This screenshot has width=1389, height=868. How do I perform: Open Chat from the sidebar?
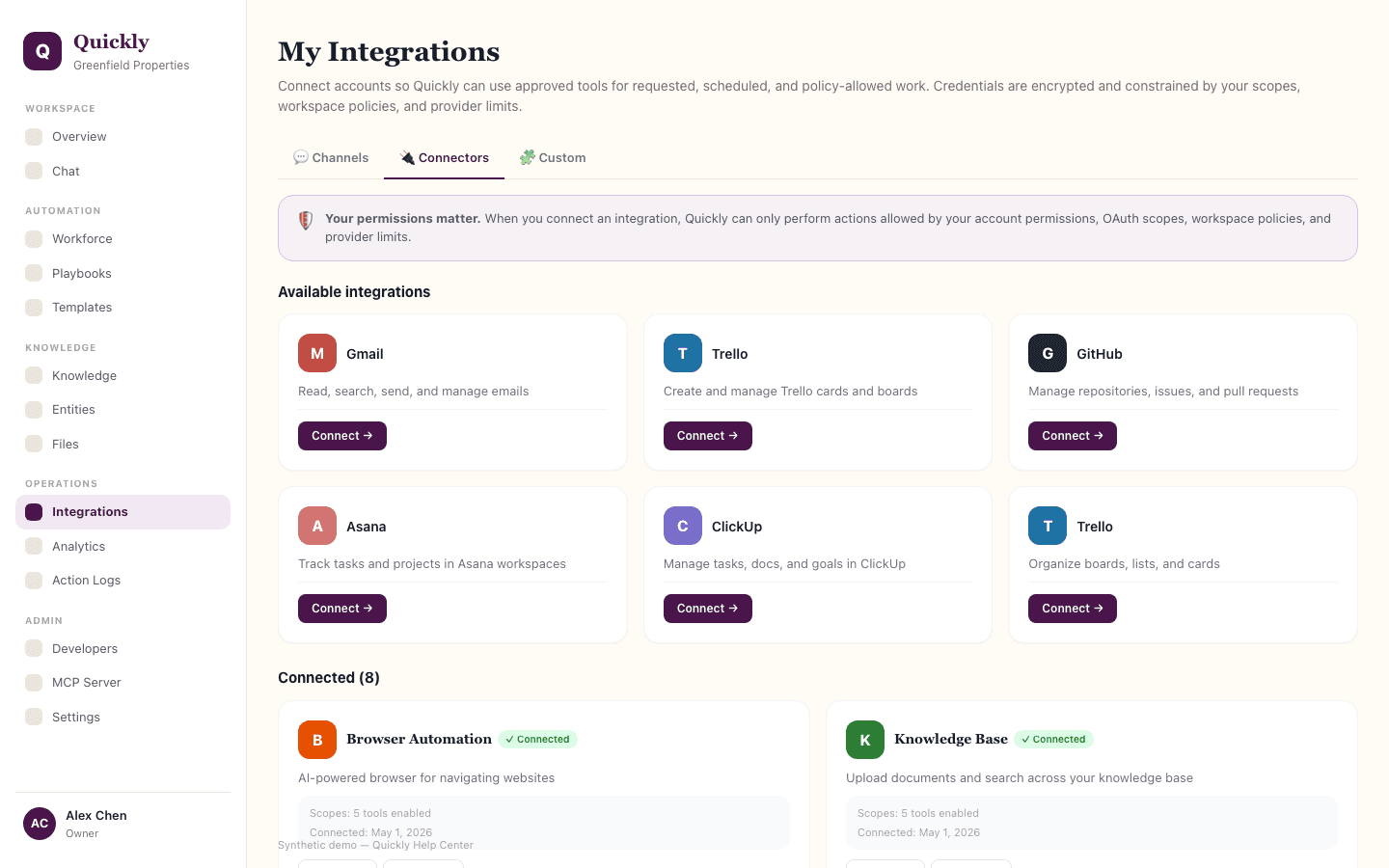[123, 171]
